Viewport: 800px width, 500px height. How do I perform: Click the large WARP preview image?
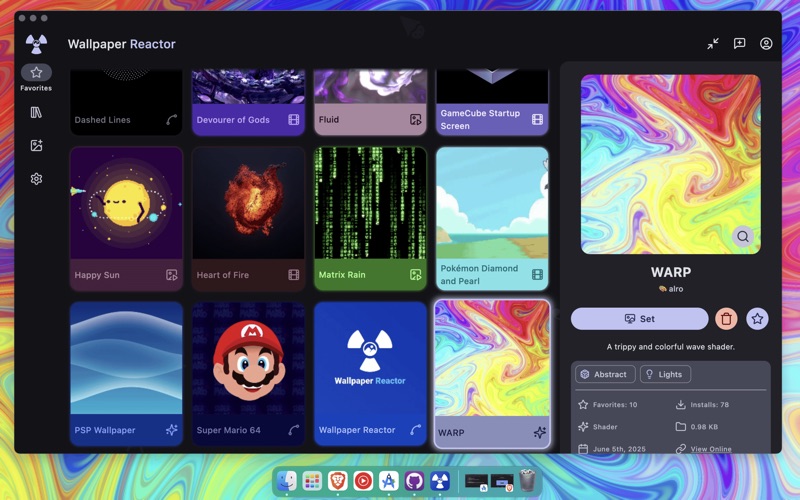670,164
